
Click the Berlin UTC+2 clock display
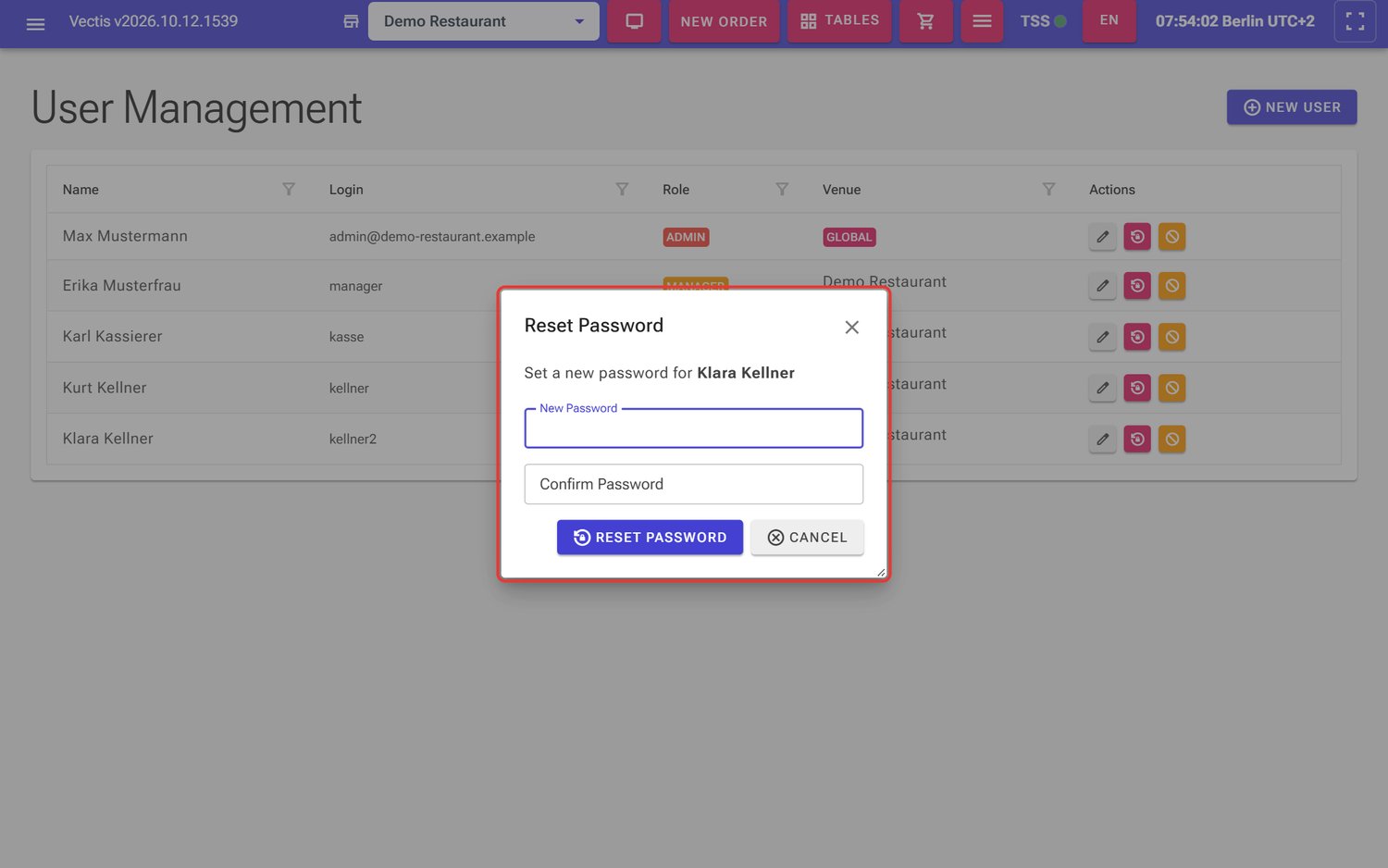[1234, 21]
